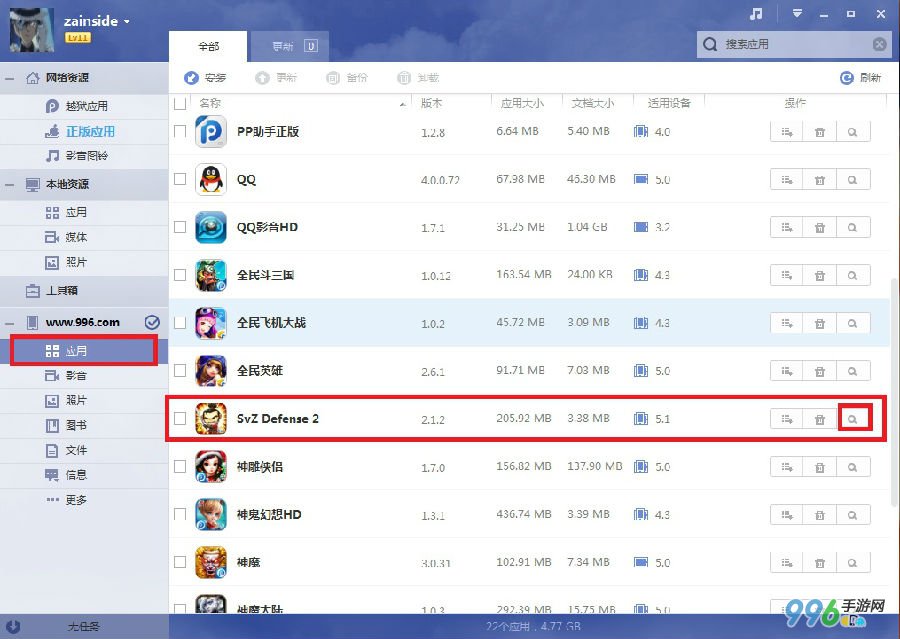Check the 全民英雄 checkbox
Viewport: 900px width, 639px height.
(180, 371)
